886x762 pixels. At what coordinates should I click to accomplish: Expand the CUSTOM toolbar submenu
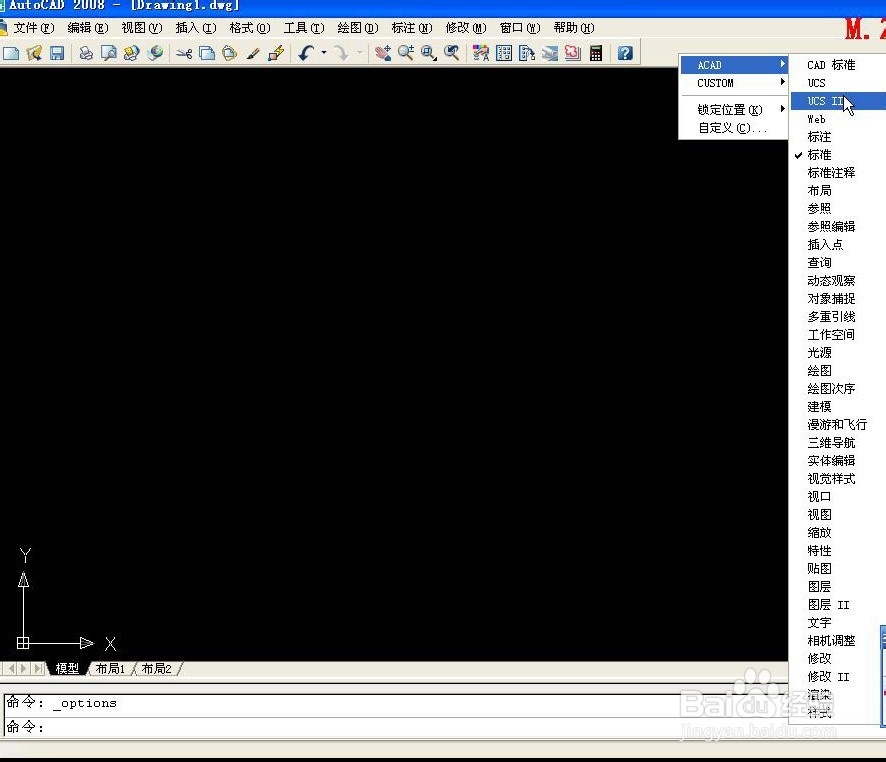tap(733, 83)
